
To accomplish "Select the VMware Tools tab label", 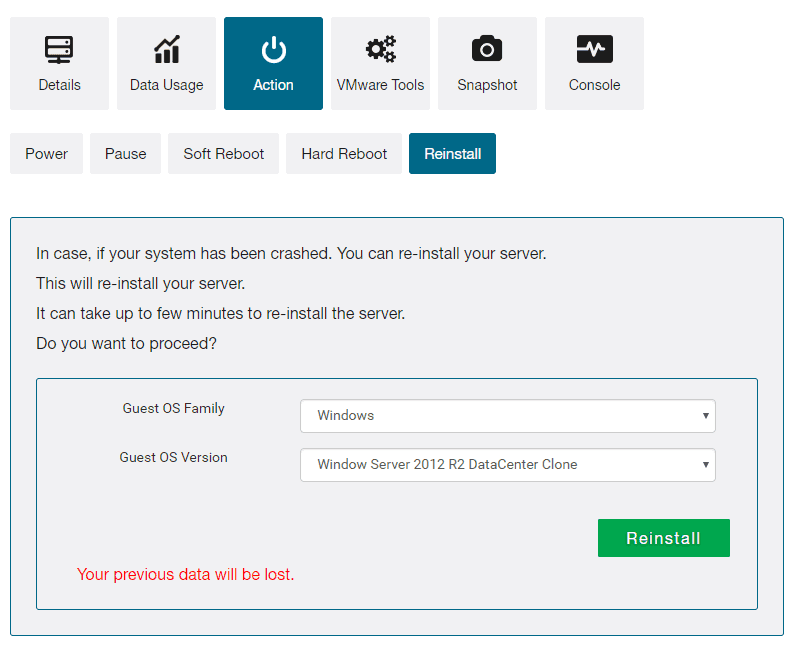I will coord(380,85).
